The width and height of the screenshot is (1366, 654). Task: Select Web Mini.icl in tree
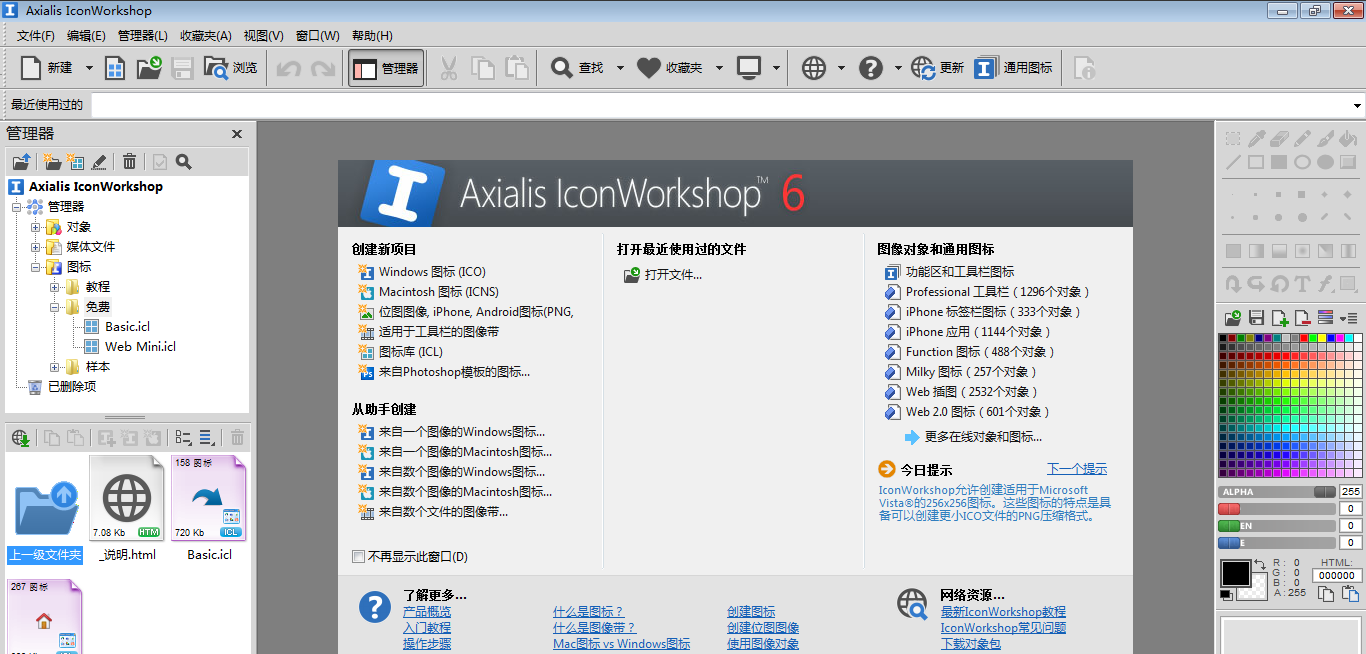click(x=140, y=347)
